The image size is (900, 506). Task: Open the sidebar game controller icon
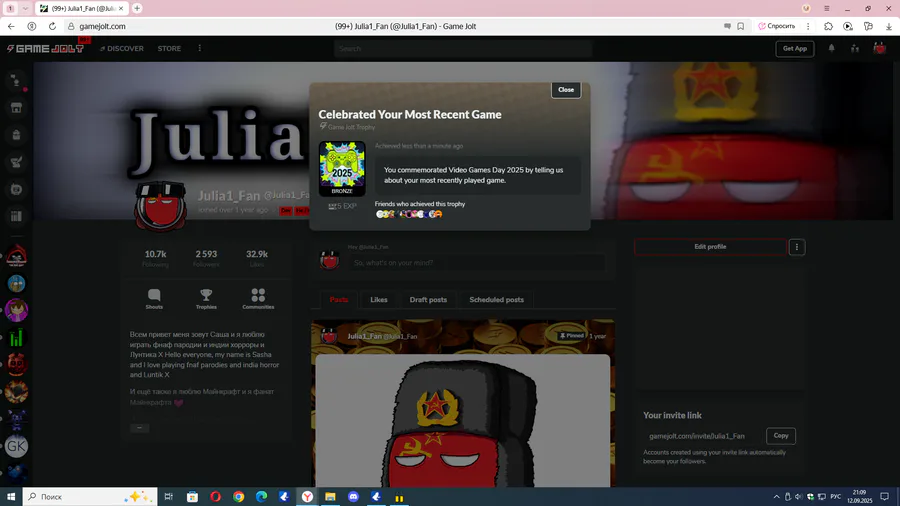pyautogui.click(x=17, y=189)
